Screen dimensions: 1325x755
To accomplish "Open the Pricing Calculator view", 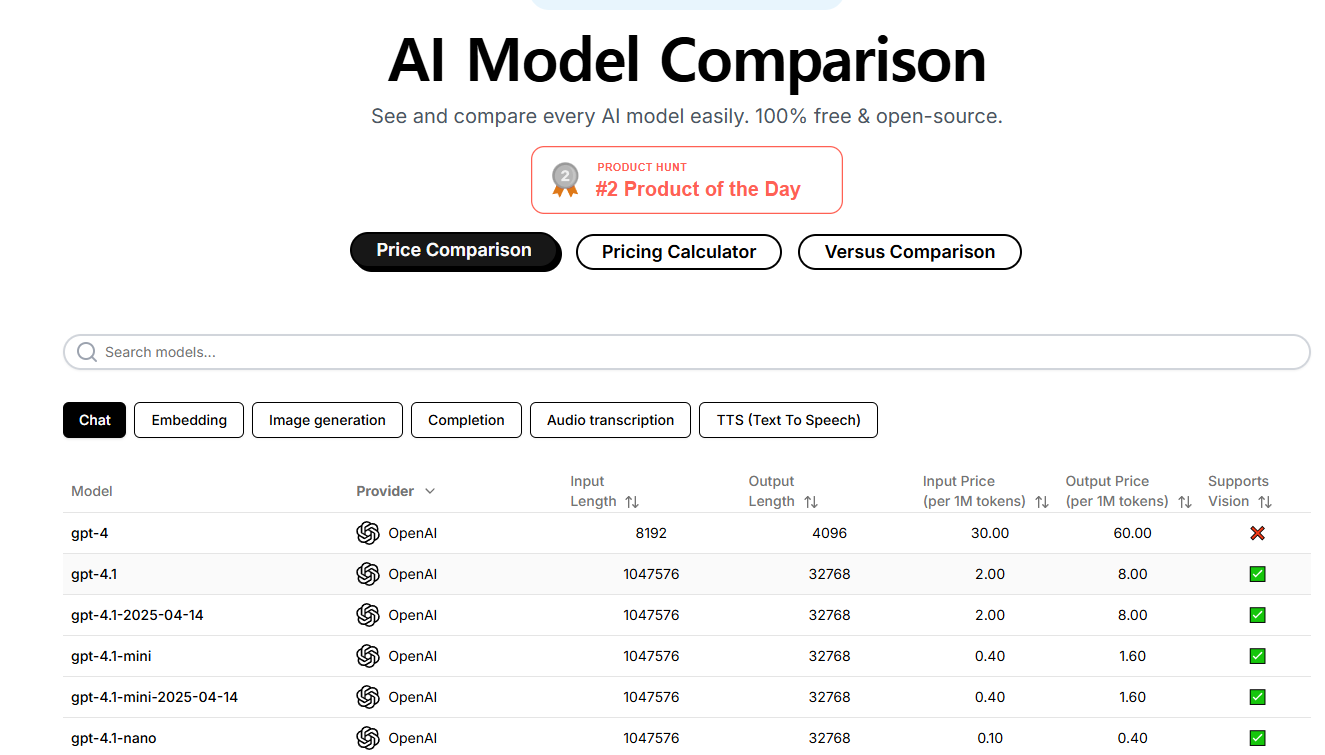I will click(678, 251).
